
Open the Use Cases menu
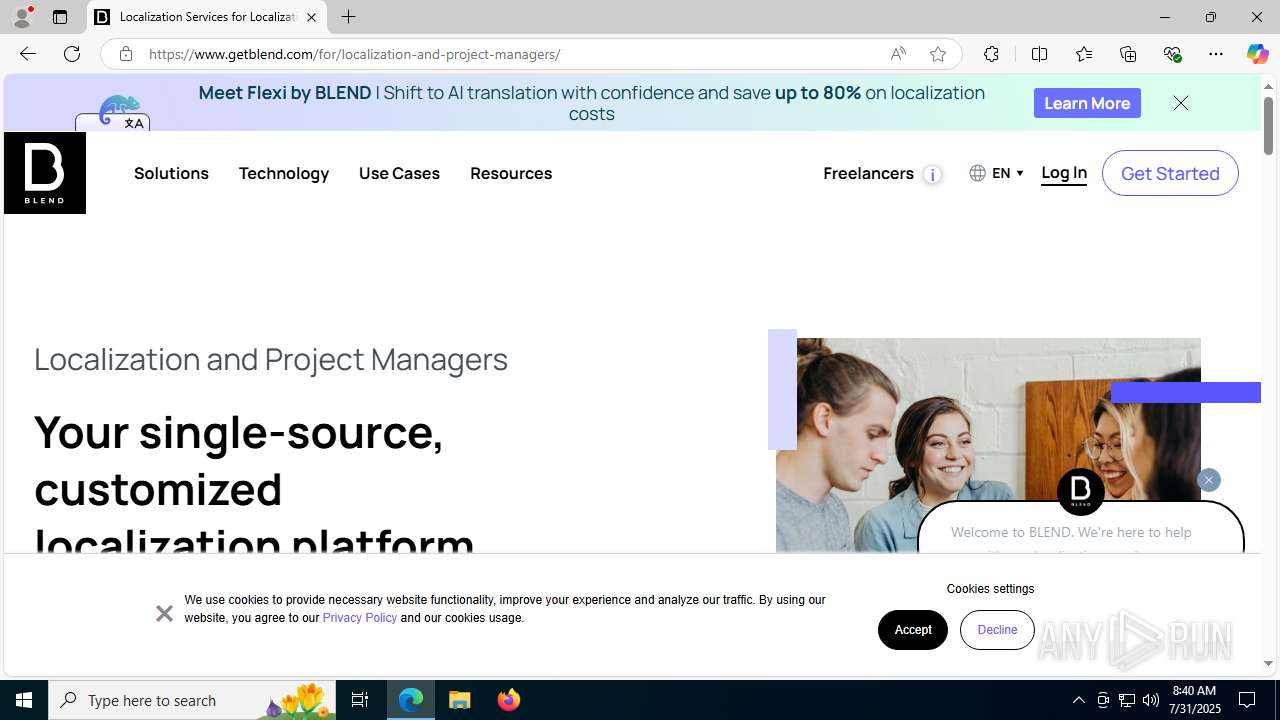tap(399, 173)
